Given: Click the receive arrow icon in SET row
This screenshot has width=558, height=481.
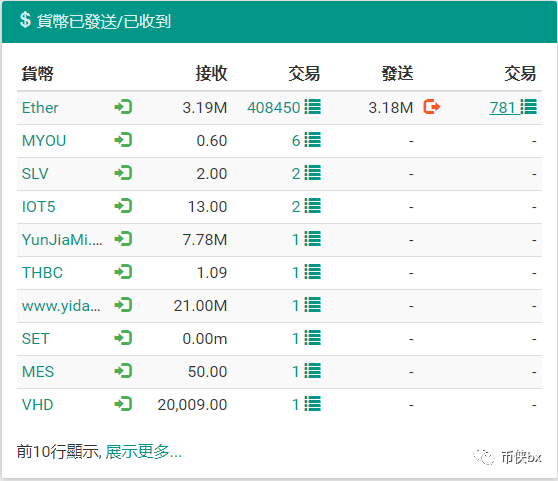Looking at the screenshot, I should coord(123,338).
